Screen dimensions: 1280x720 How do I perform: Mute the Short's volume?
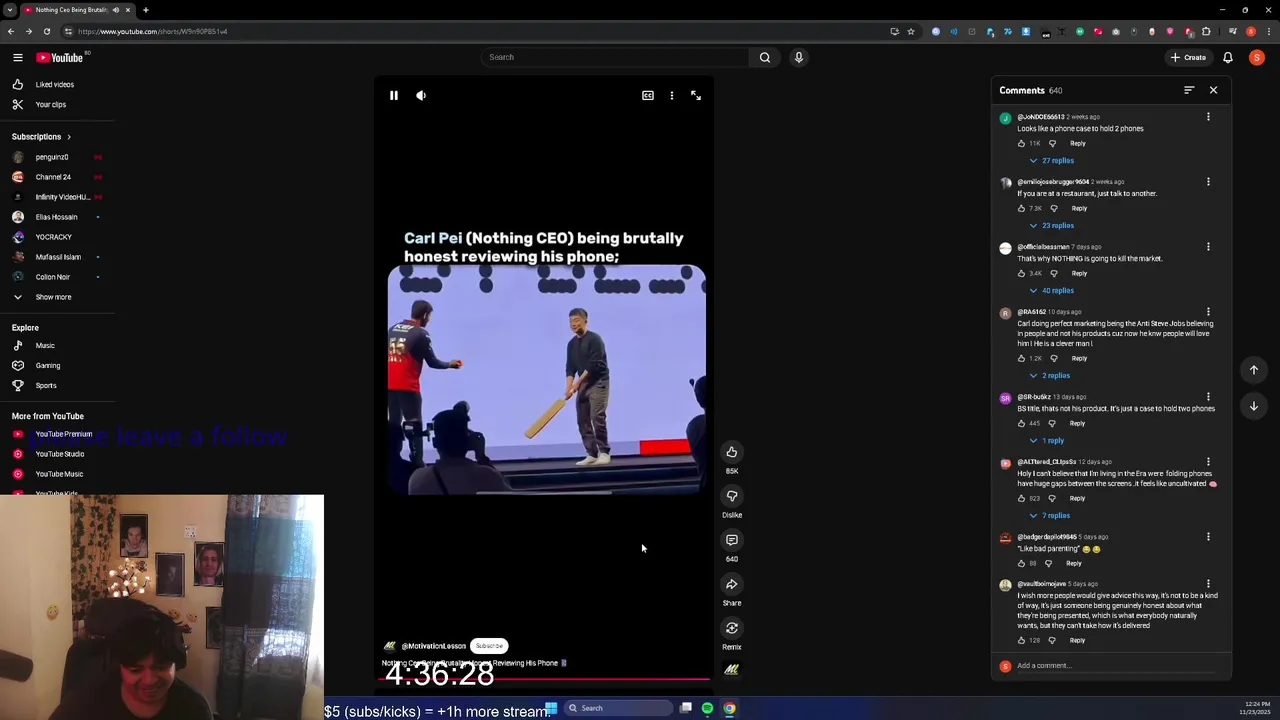pos(421,96)
